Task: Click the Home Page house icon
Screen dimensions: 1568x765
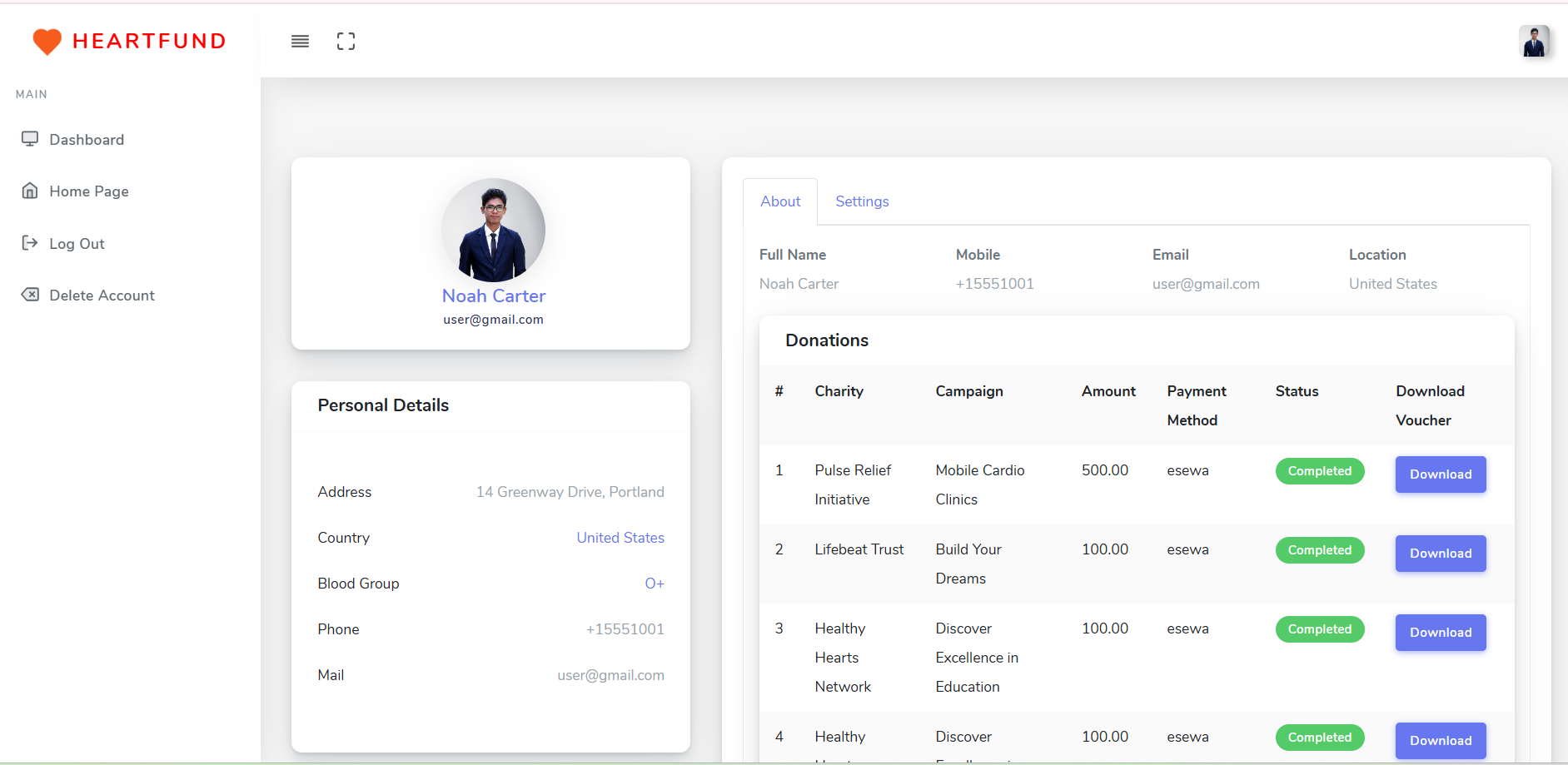Action: pos(30,191)
